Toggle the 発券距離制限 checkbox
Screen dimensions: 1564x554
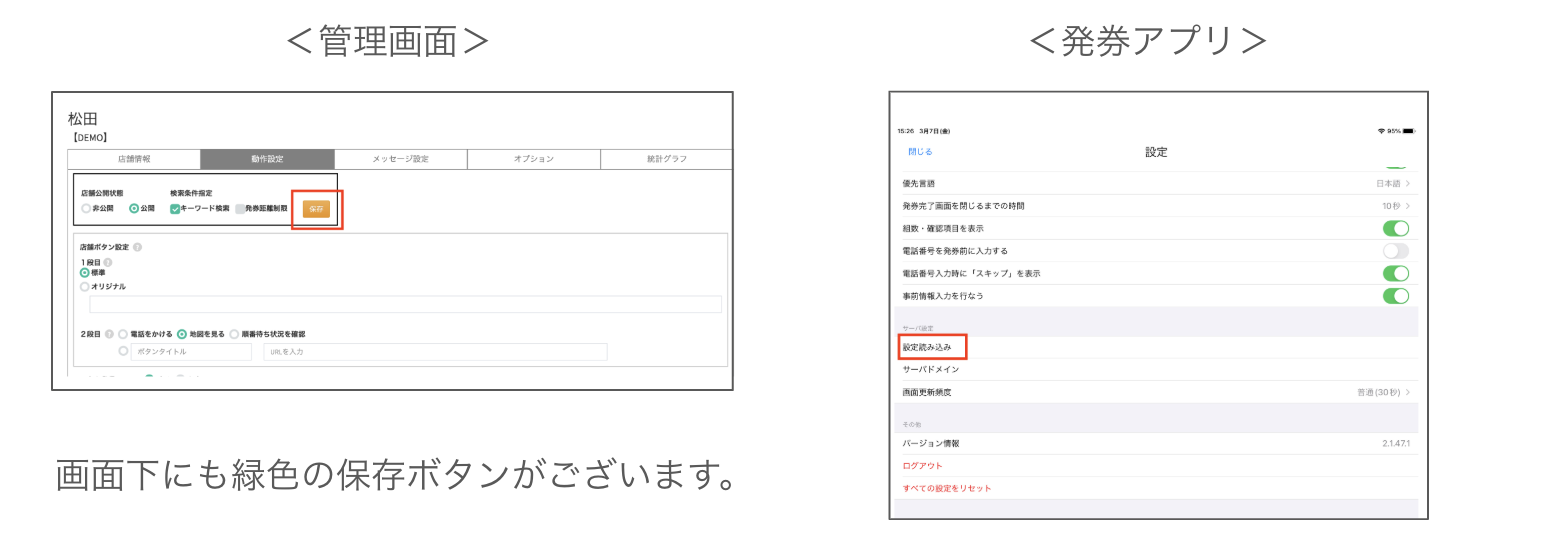pyautogui.click(x=240, y=209)
